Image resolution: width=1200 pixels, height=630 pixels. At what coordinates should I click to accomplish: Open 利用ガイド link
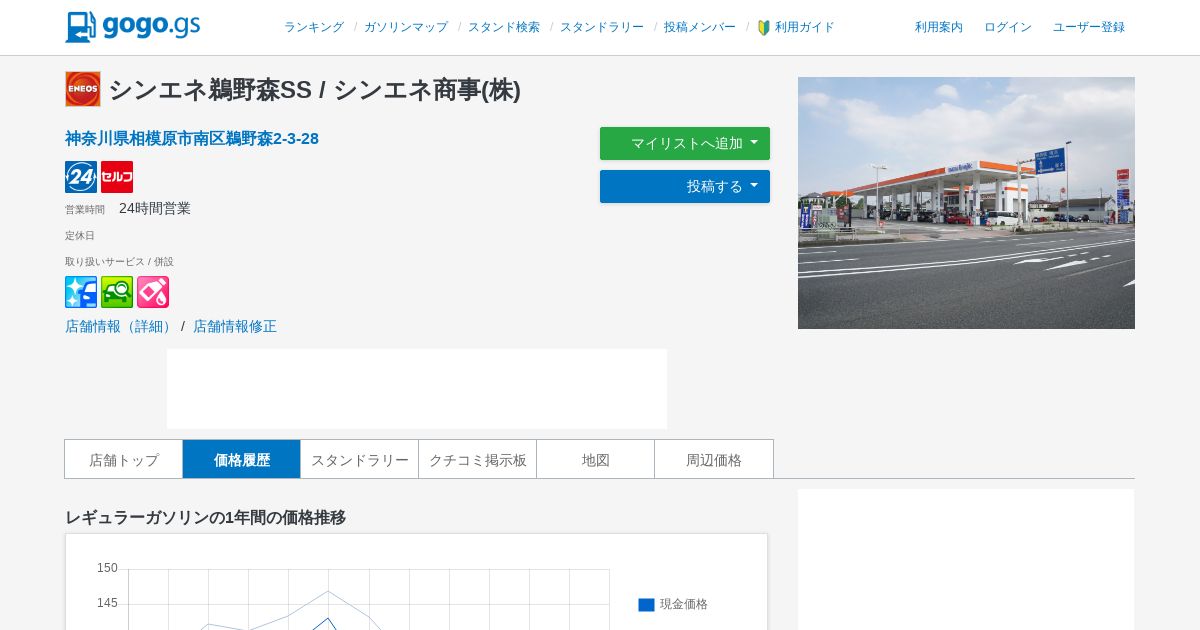point(805,27)
